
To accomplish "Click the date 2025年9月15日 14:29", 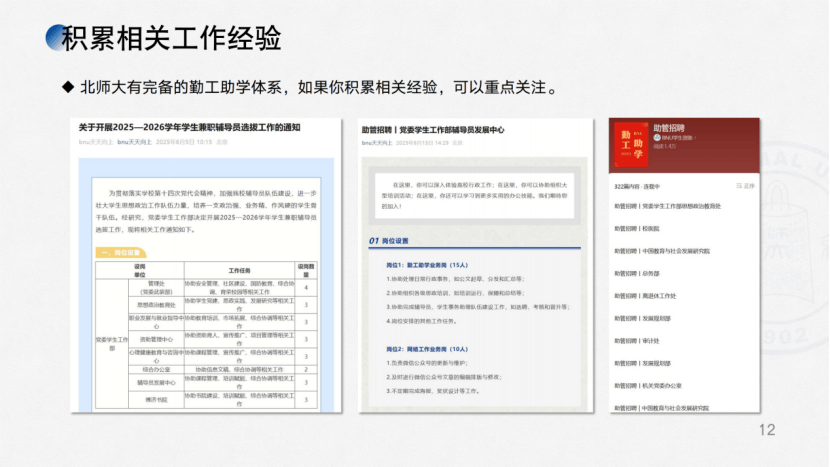I will pyautogui.click(x=422, y=143).
